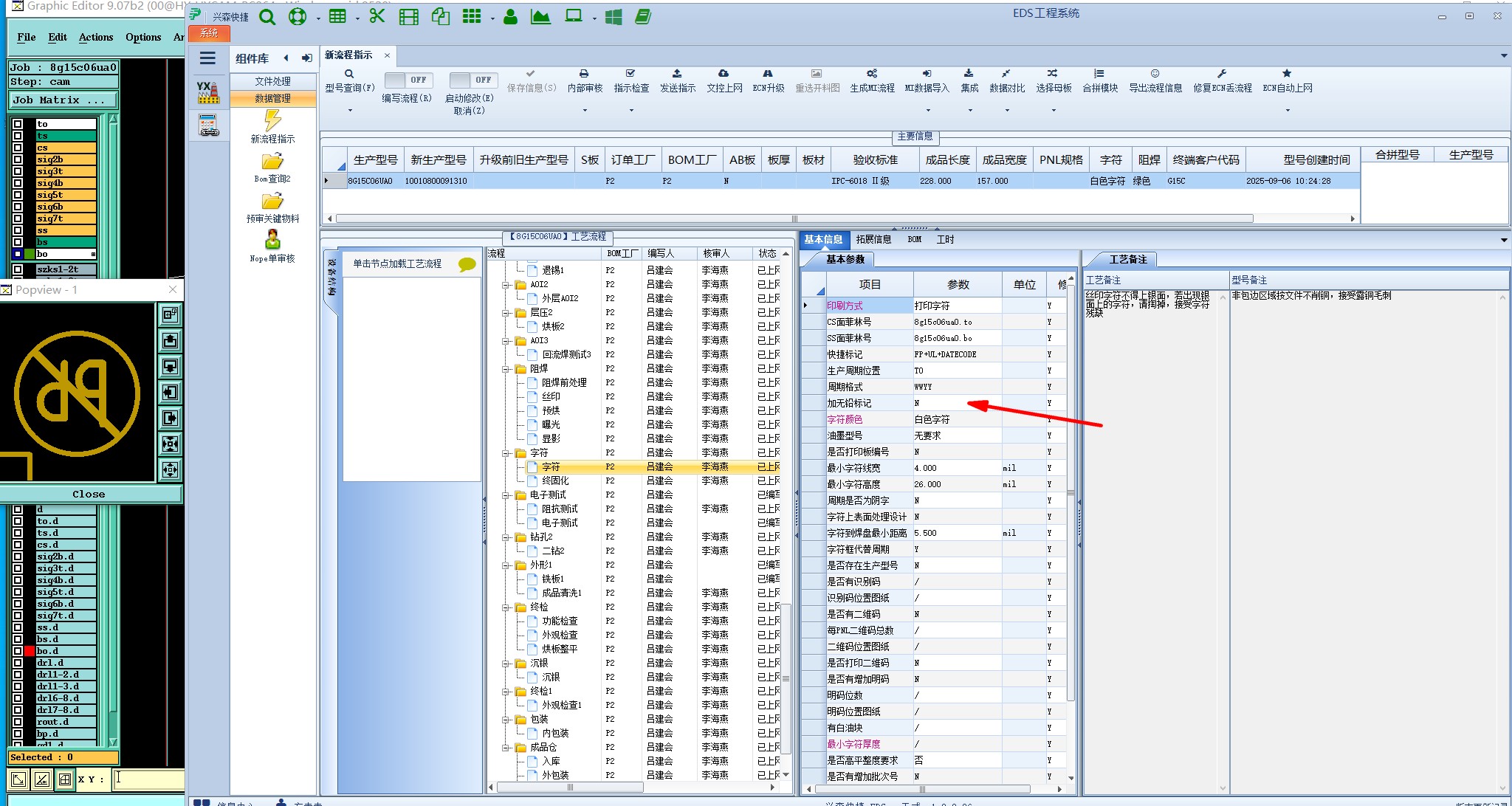This screenshot has height=806, width=1512.
Task: Click the red swatch beside bo.d layer
Action: [30, 651]
